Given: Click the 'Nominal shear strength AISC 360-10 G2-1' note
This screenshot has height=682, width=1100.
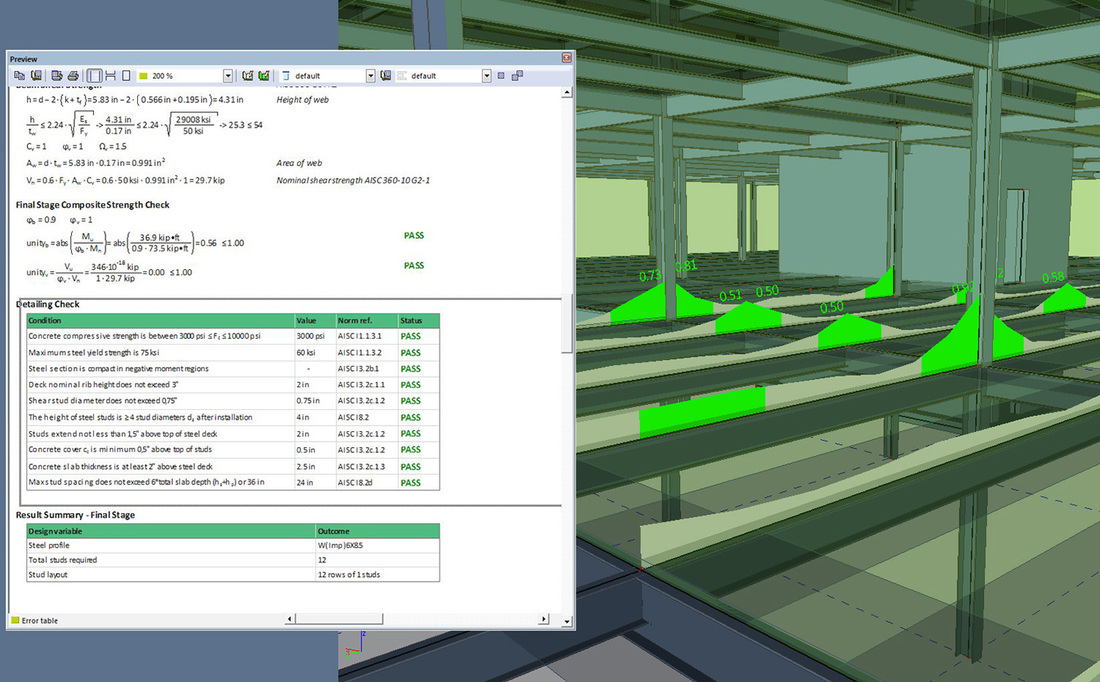Looking at the screenshot, I should [353, 180].
